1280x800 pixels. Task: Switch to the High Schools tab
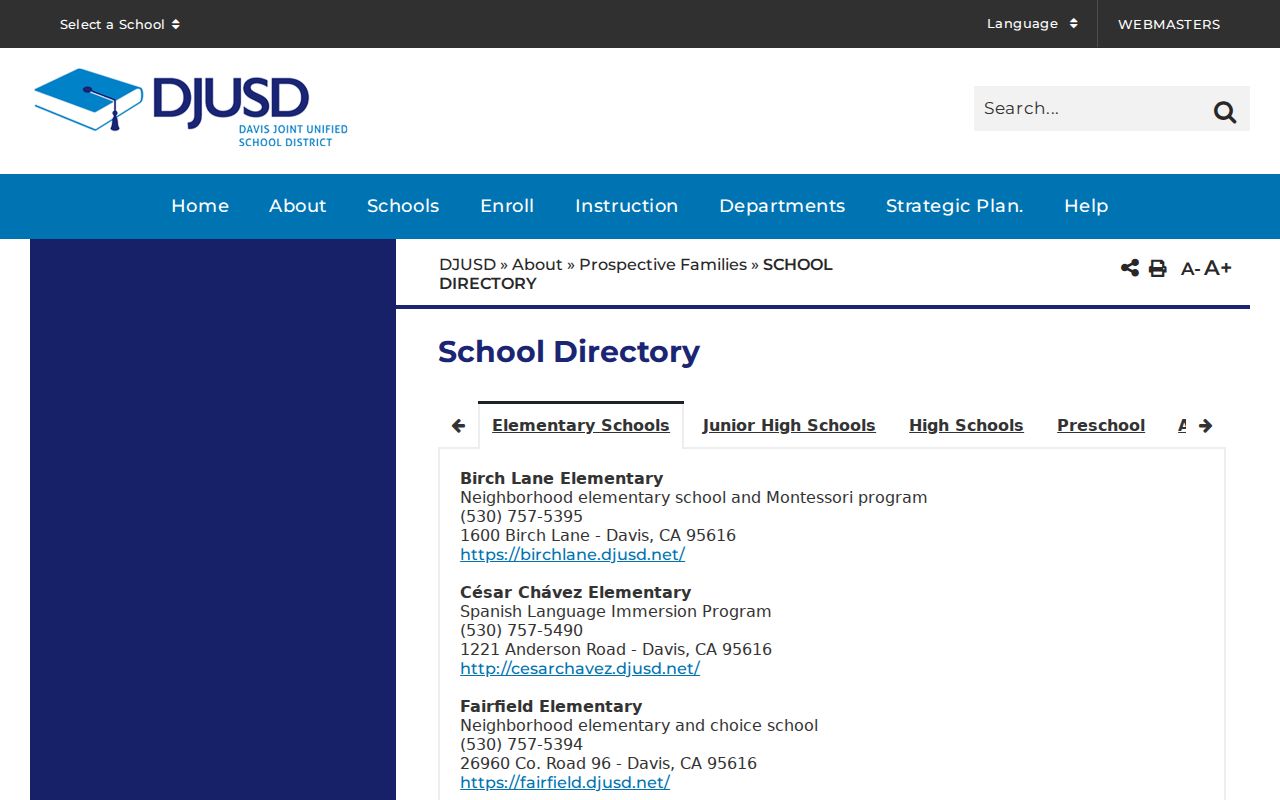tap(966, 425)
